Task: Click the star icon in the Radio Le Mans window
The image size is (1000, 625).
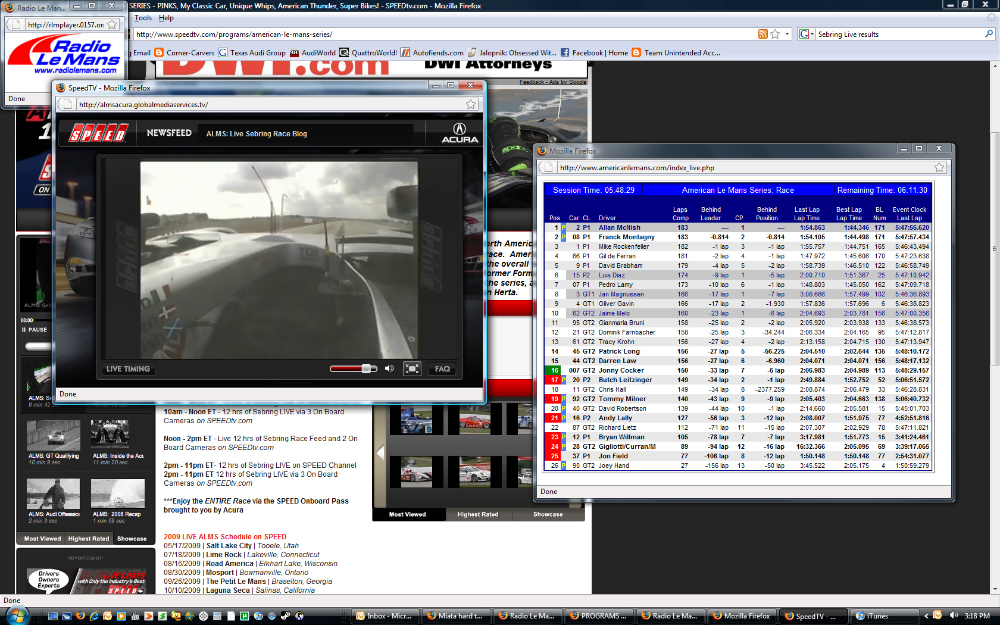Action: [112, 25]
